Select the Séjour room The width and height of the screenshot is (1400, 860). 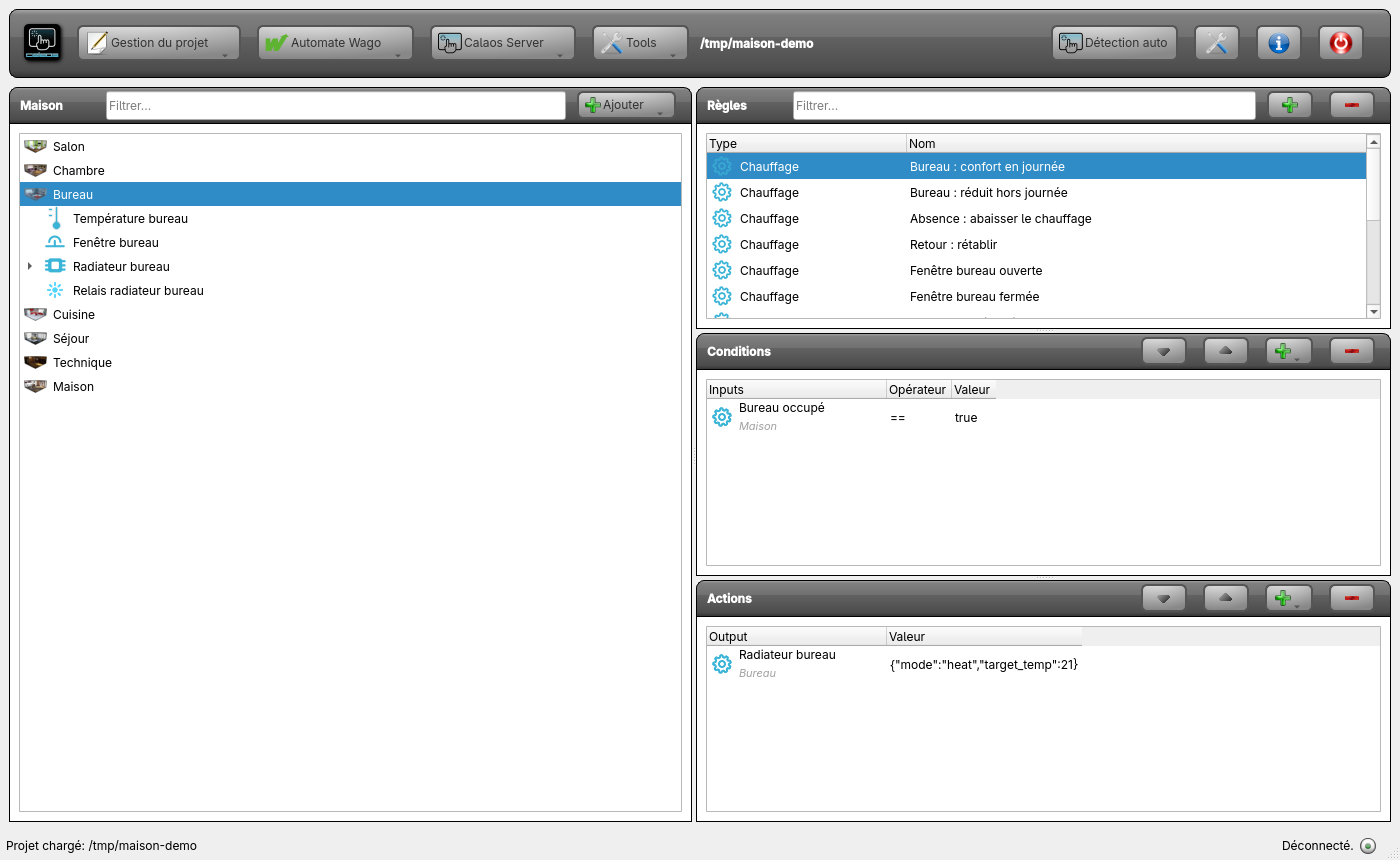pyautogui.click(x=350, y=339)
